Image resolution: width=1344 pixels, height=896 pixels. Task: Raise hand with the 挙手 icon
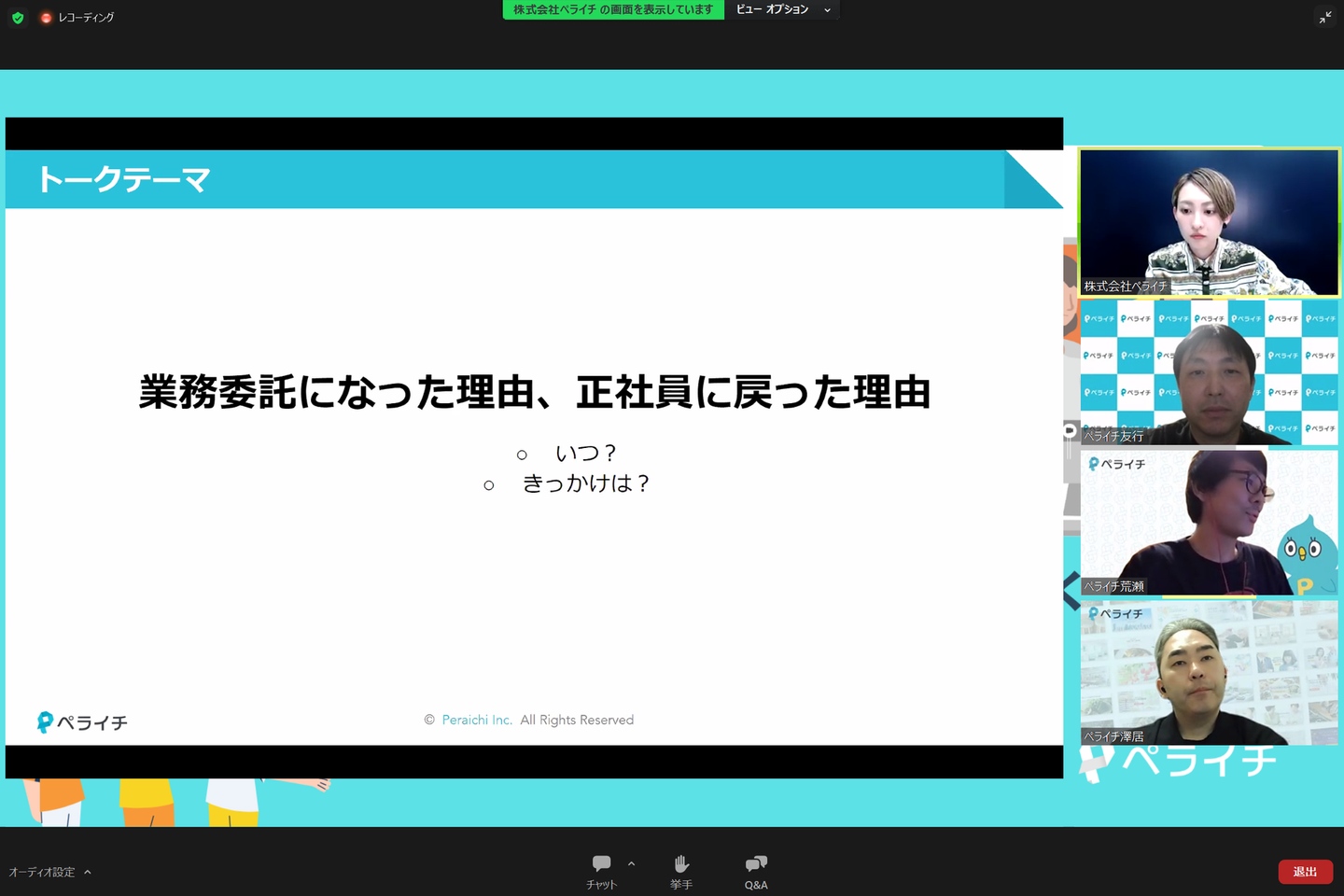681,863
